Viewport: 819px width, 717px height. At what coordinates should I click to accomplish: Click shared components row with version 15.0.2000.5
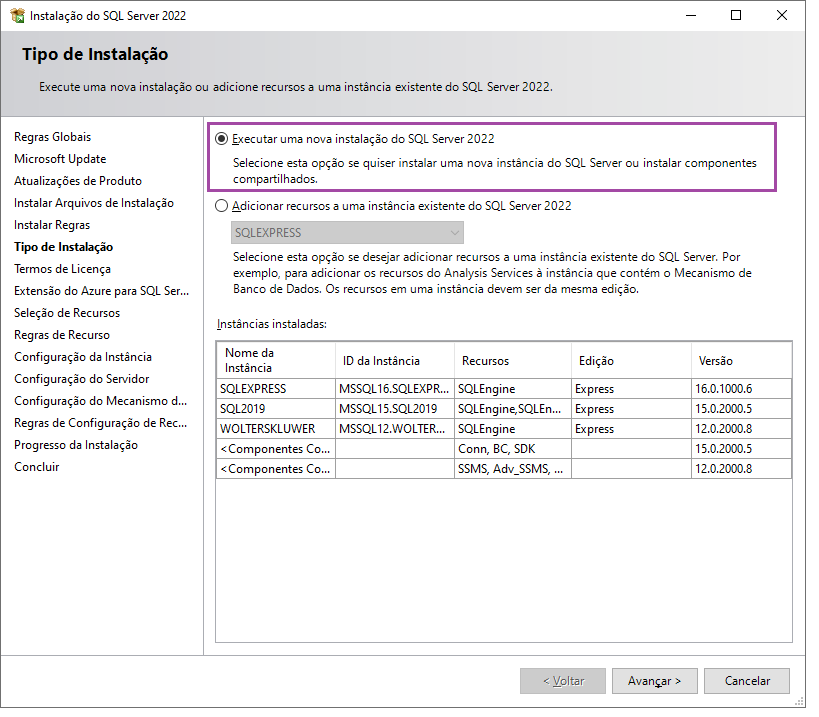click(504, 449)
